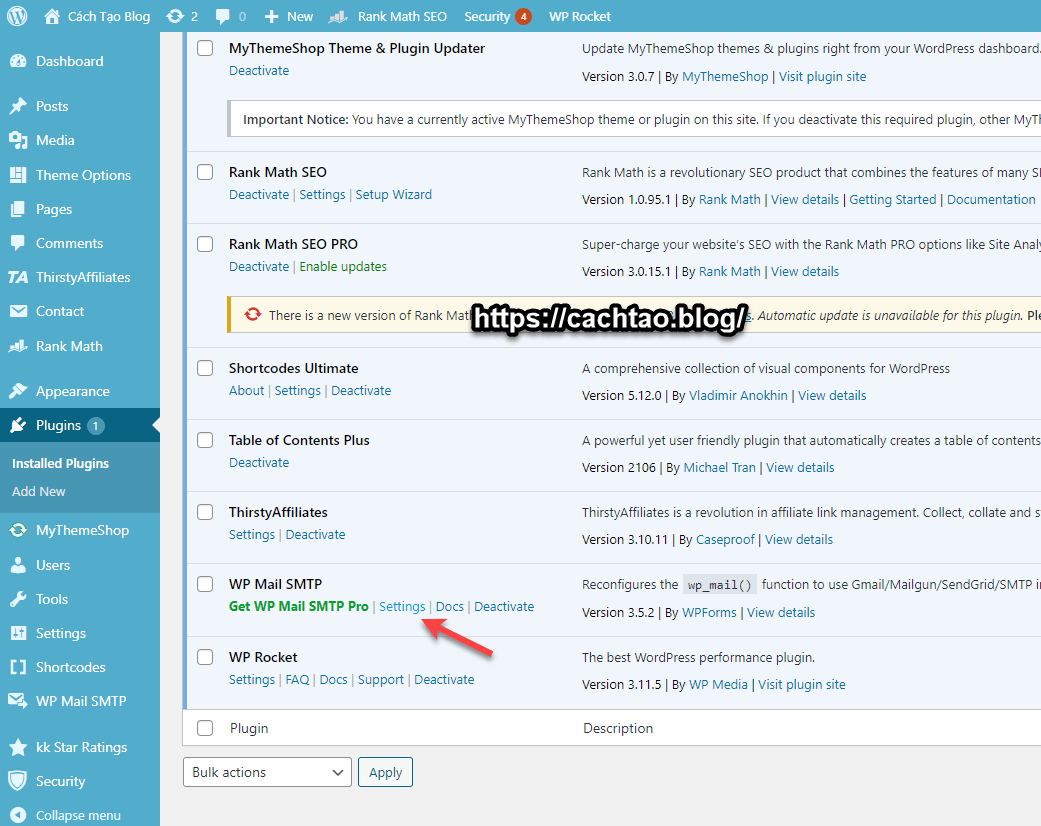Click WP Rocket FAQ link
The image size is (1041, 826).
point(297,679)
